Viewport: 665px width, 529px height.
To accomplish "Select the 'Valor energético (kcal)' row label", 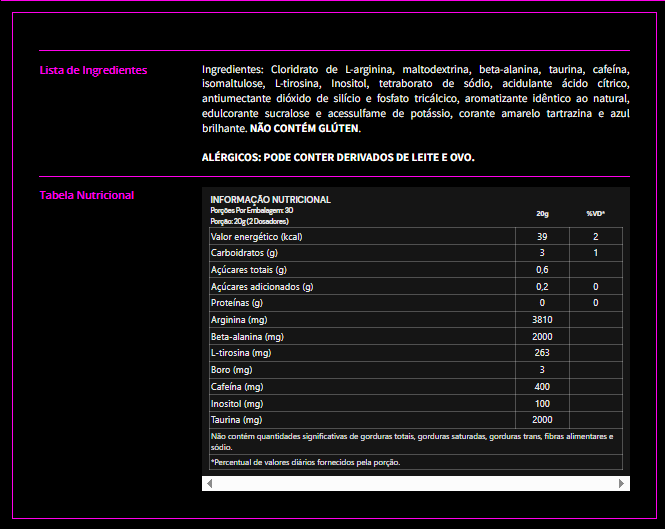I will tap(256, 236).
